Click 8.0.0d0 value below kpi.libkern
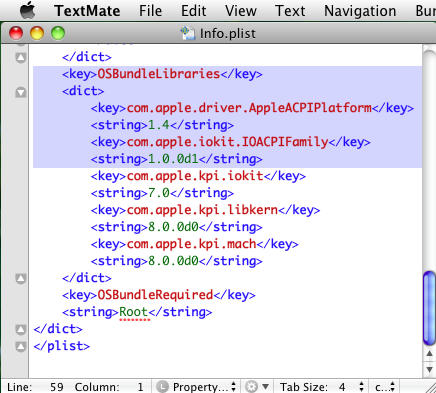436x393 pixels. click(x=173, y=227)
